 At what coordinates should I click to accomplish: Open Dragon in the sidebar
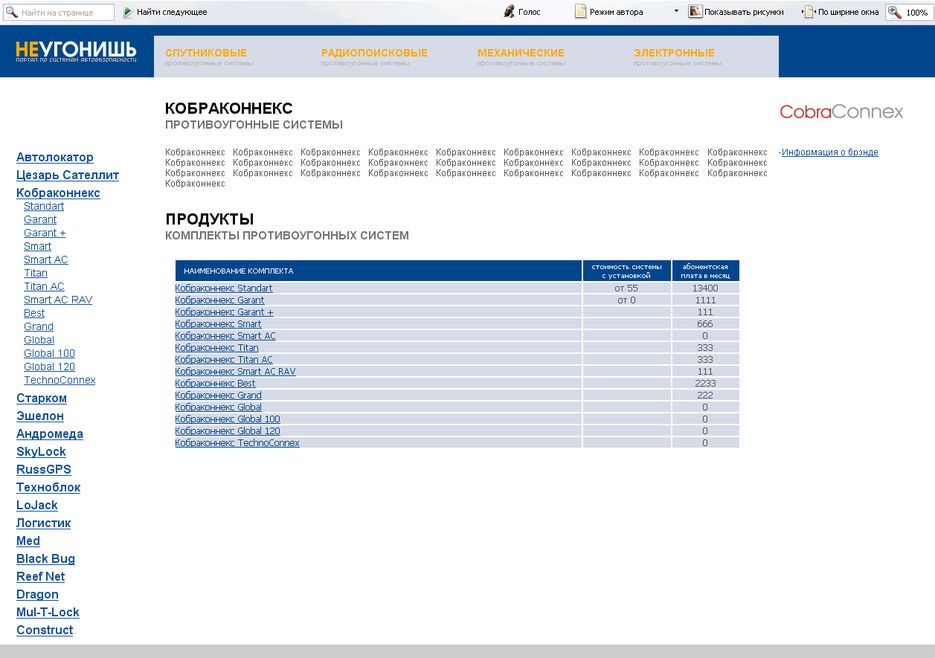(x=37, y=595)
